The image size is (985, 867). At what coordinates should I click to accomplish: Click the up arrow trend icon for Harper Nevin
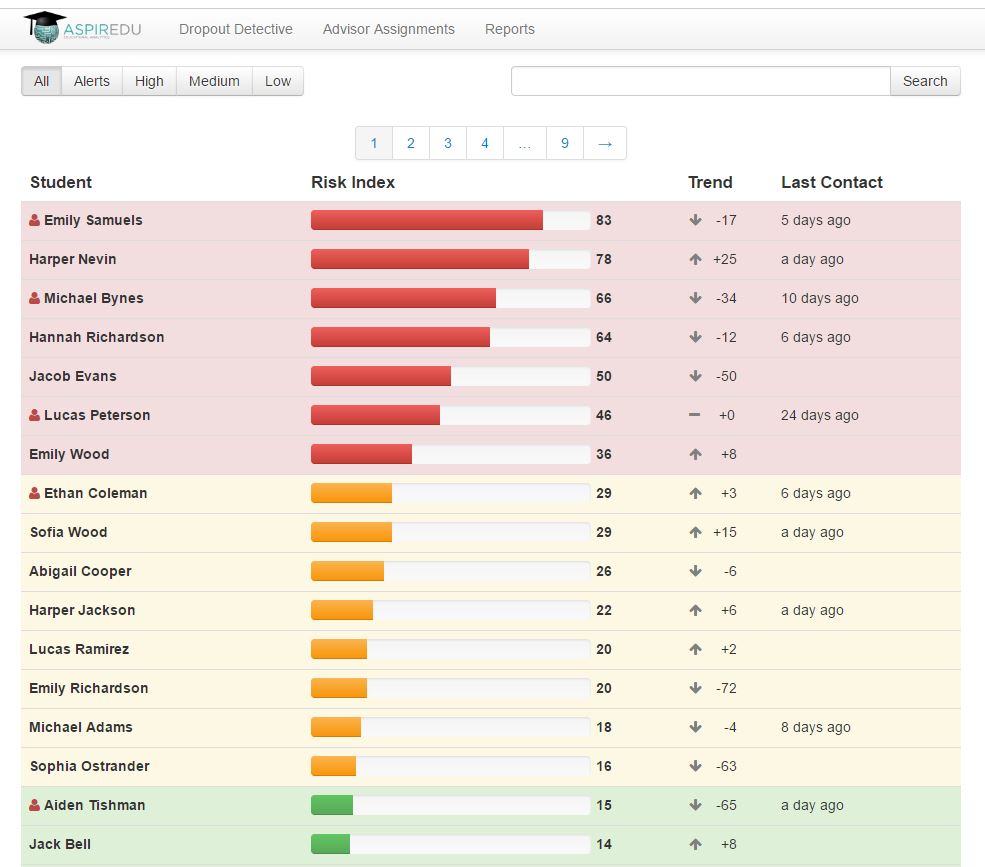click(x=695, y=259)
